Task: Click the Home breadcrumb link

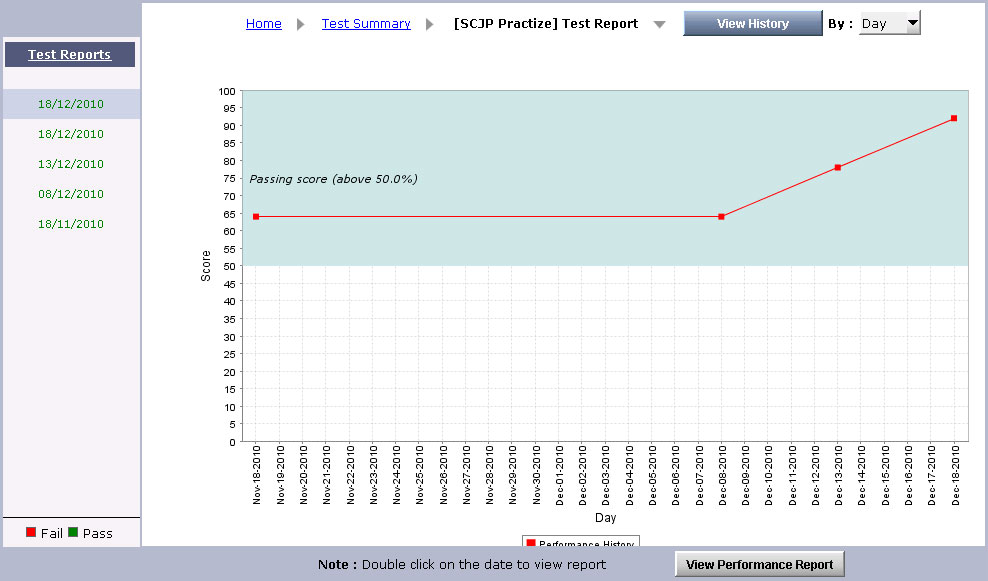Action: click(x=264, y=24)
